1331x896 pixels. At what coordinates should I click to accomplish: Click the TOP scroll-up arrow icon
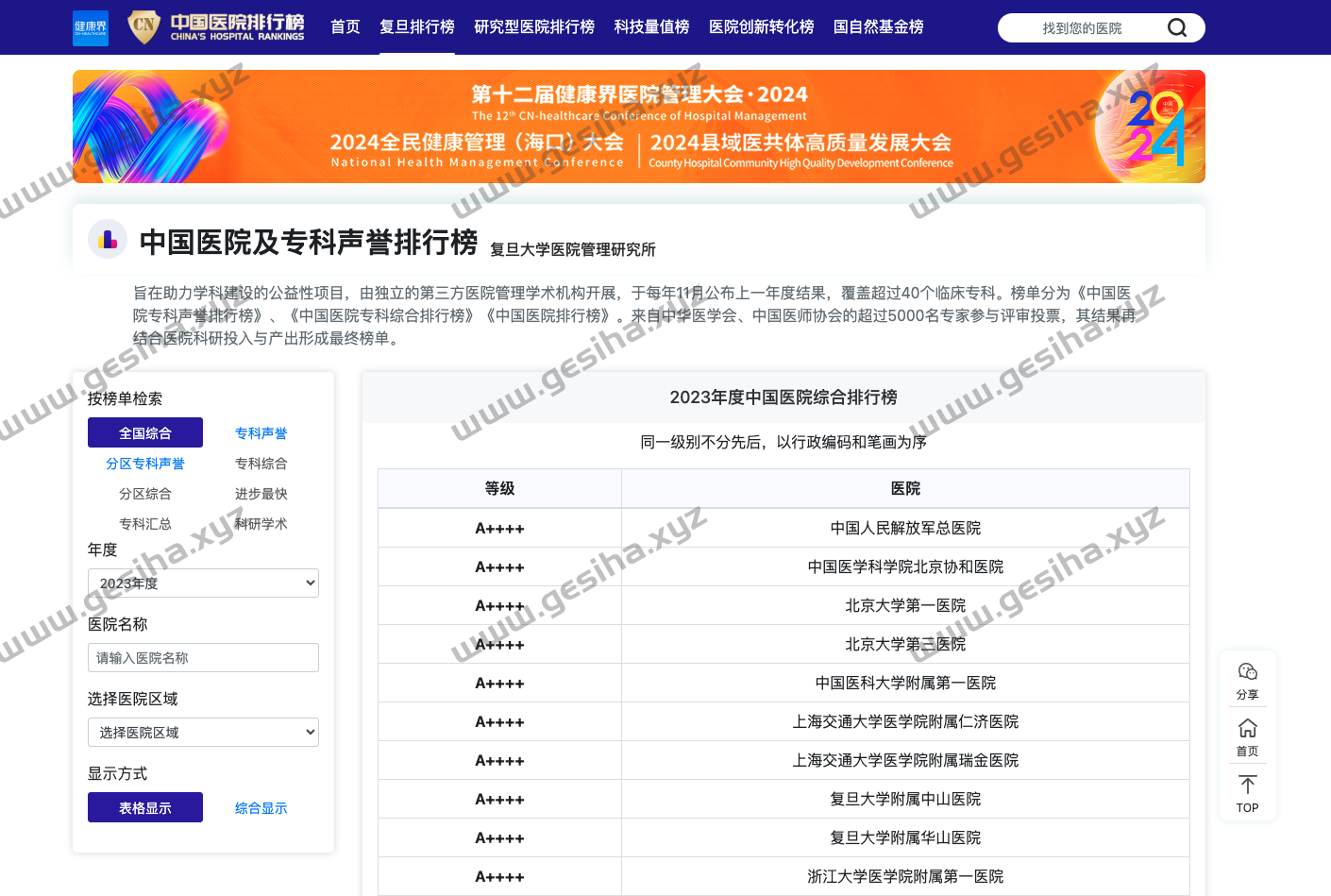click(1247, 785)
